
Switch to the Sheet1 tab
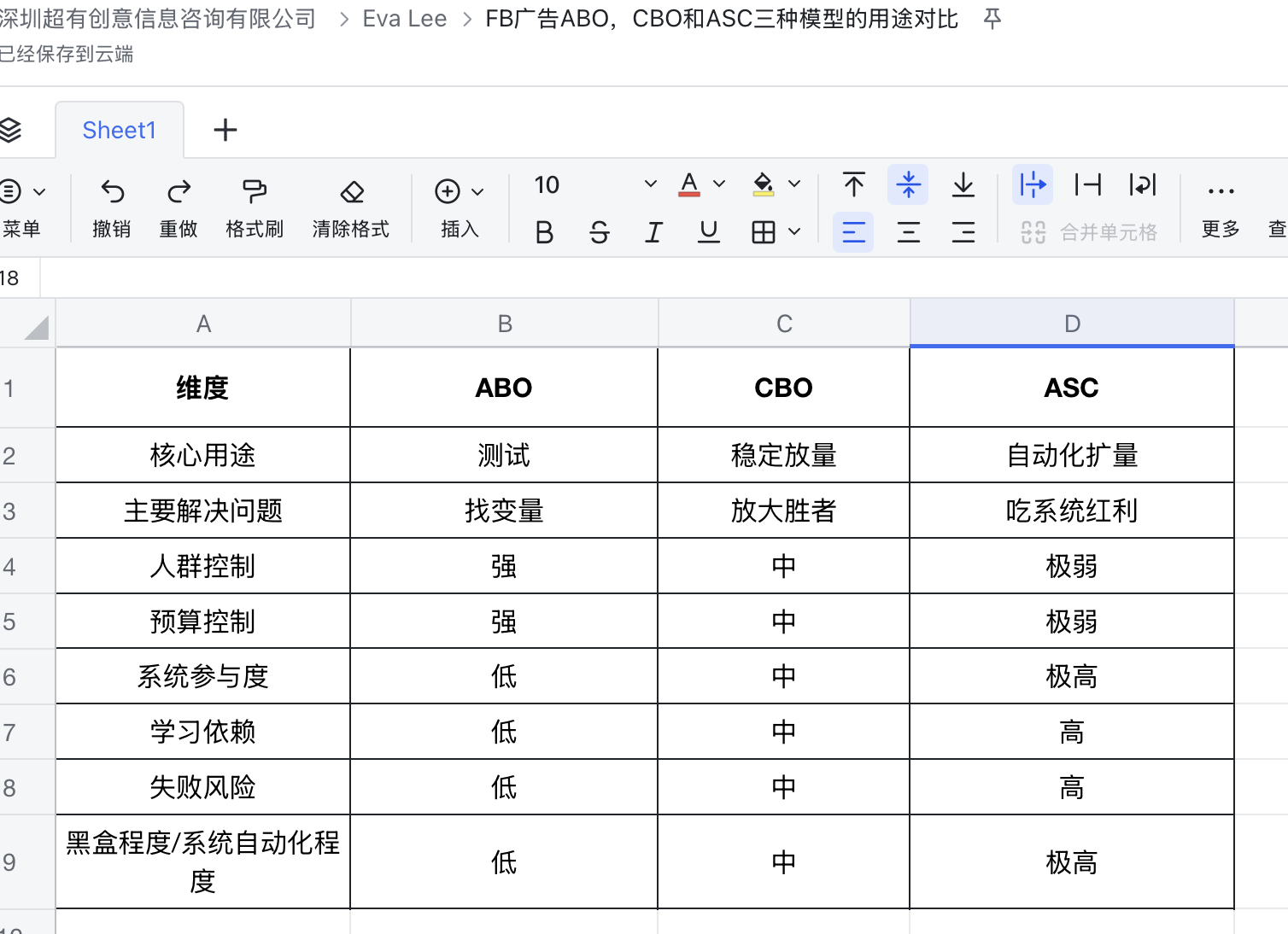pos(120,130)
